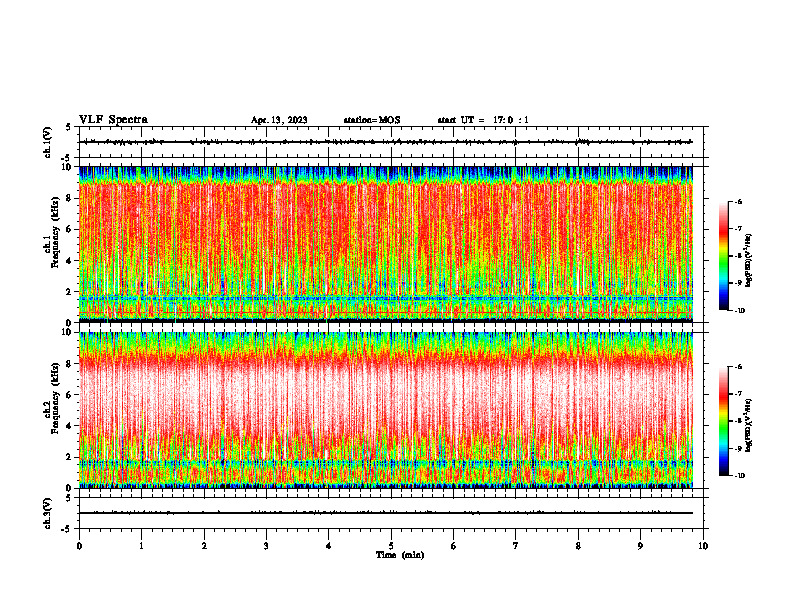The image size is (792, 612).
Task: Click the "5" tick on the ch.1(V) axis
Action: 68,127
